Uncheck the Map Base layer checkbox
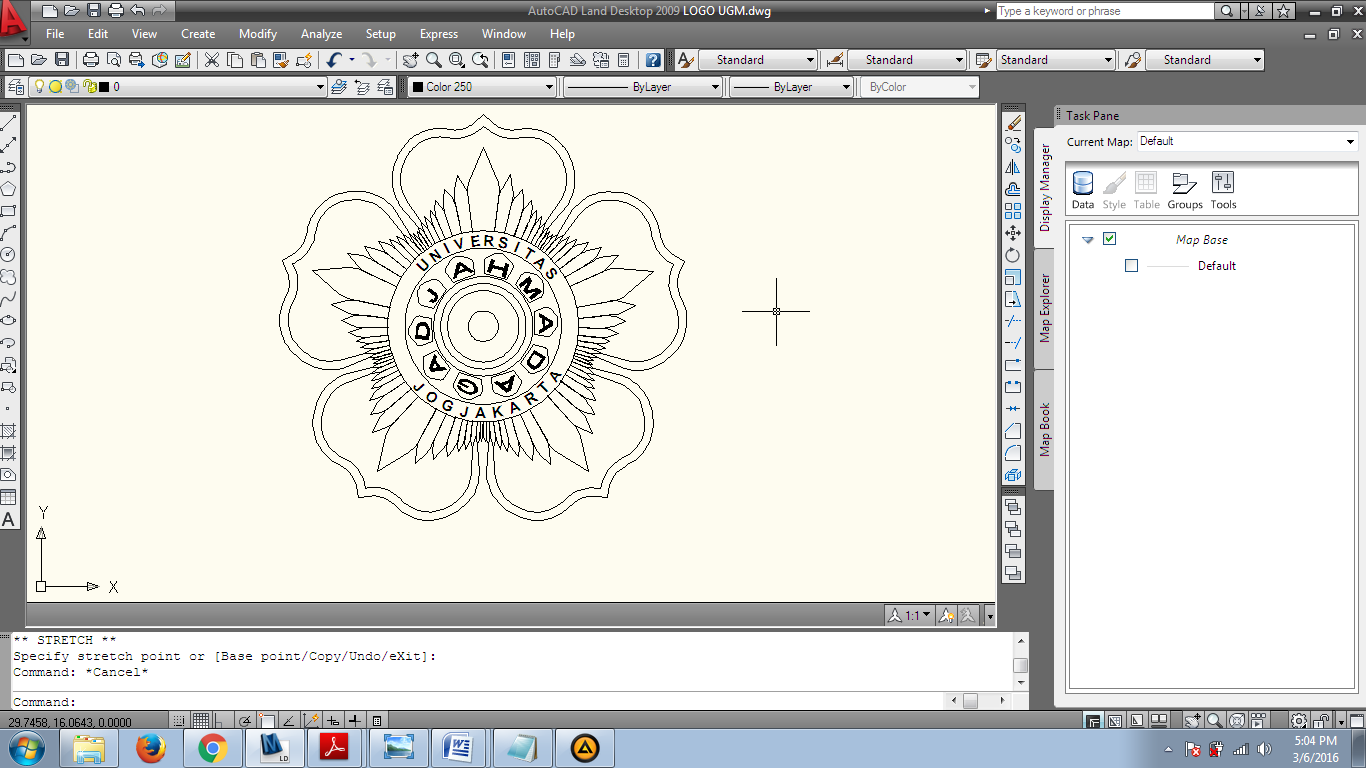1366x768 pixels. 1109,239
